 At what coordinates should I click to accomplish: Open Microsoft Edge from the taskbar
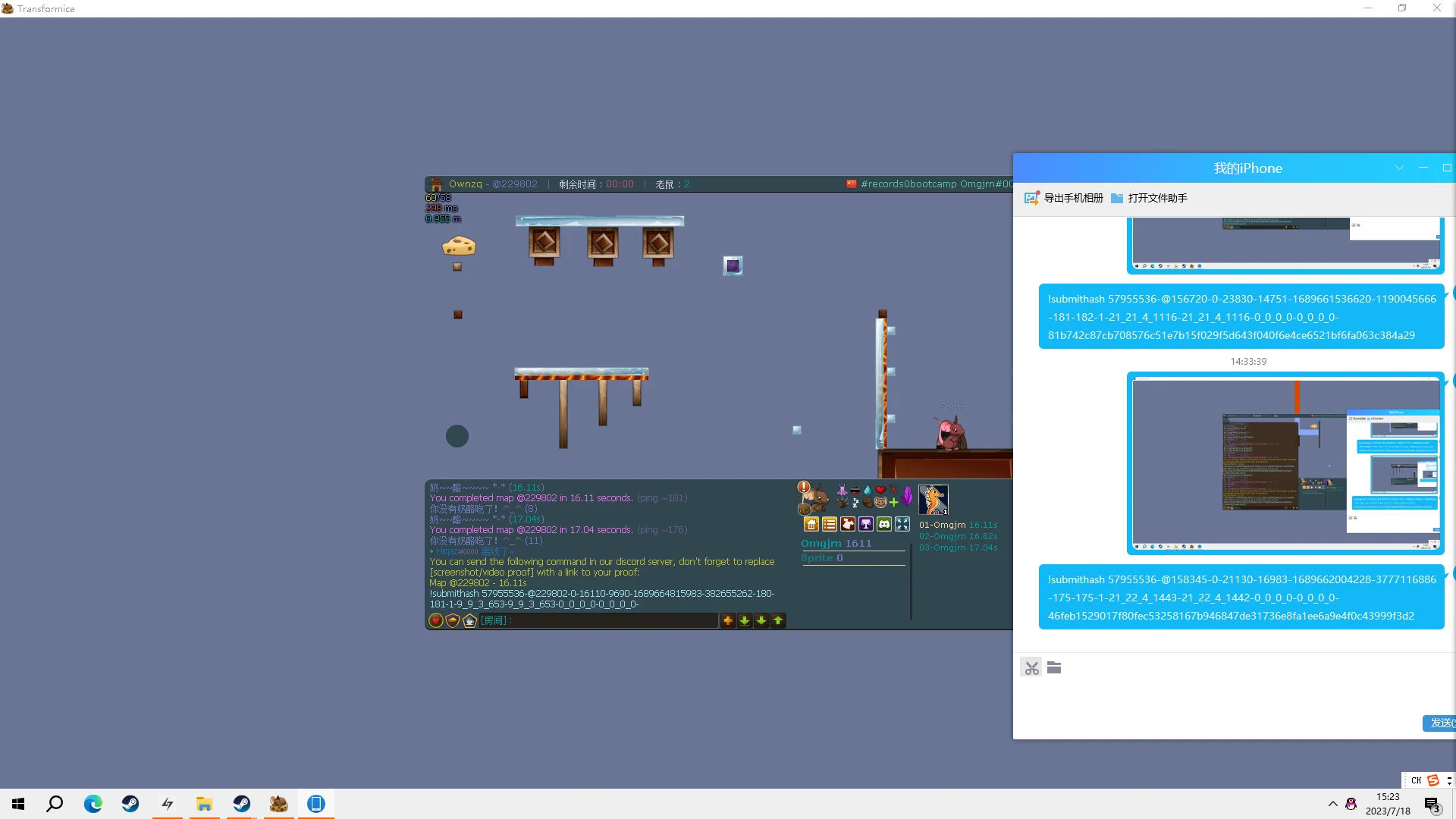click(93, 804)
